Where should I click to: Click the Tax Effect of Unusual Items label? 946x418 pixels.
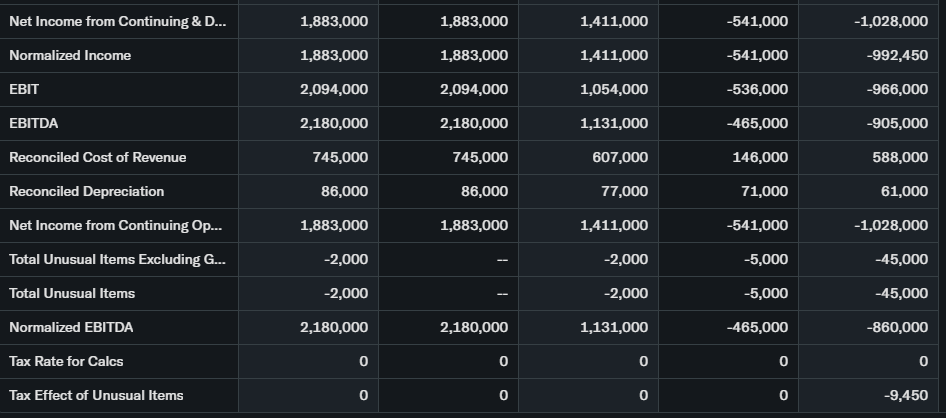(96, 396)
